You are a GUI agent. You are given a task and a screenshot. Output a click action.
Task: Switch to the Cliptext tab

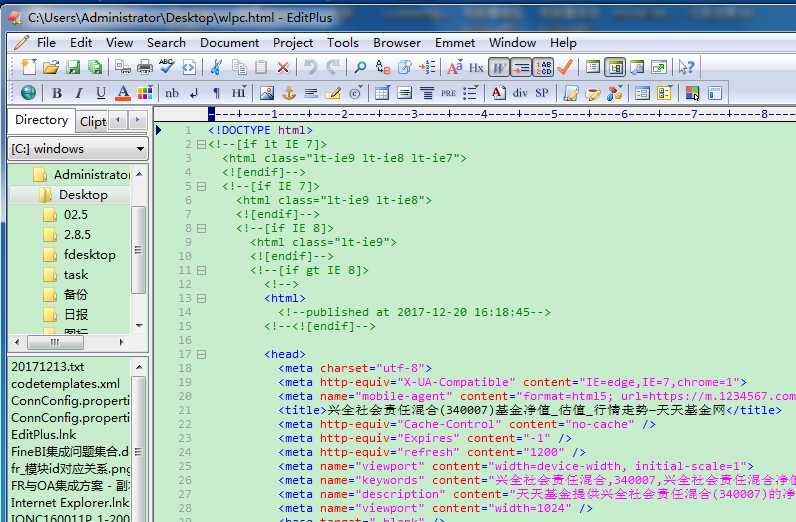92,121
